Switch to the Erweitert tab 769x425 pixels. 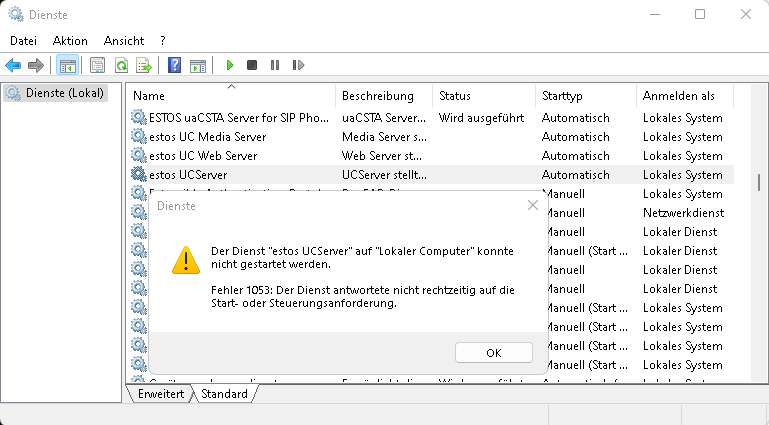[161, 394]
